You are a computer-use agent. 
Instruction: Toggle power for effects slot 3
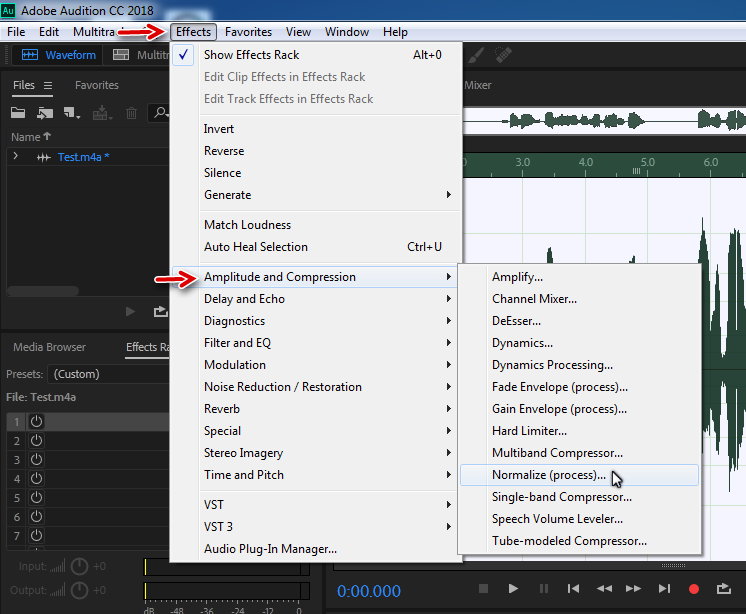[37, 460]
